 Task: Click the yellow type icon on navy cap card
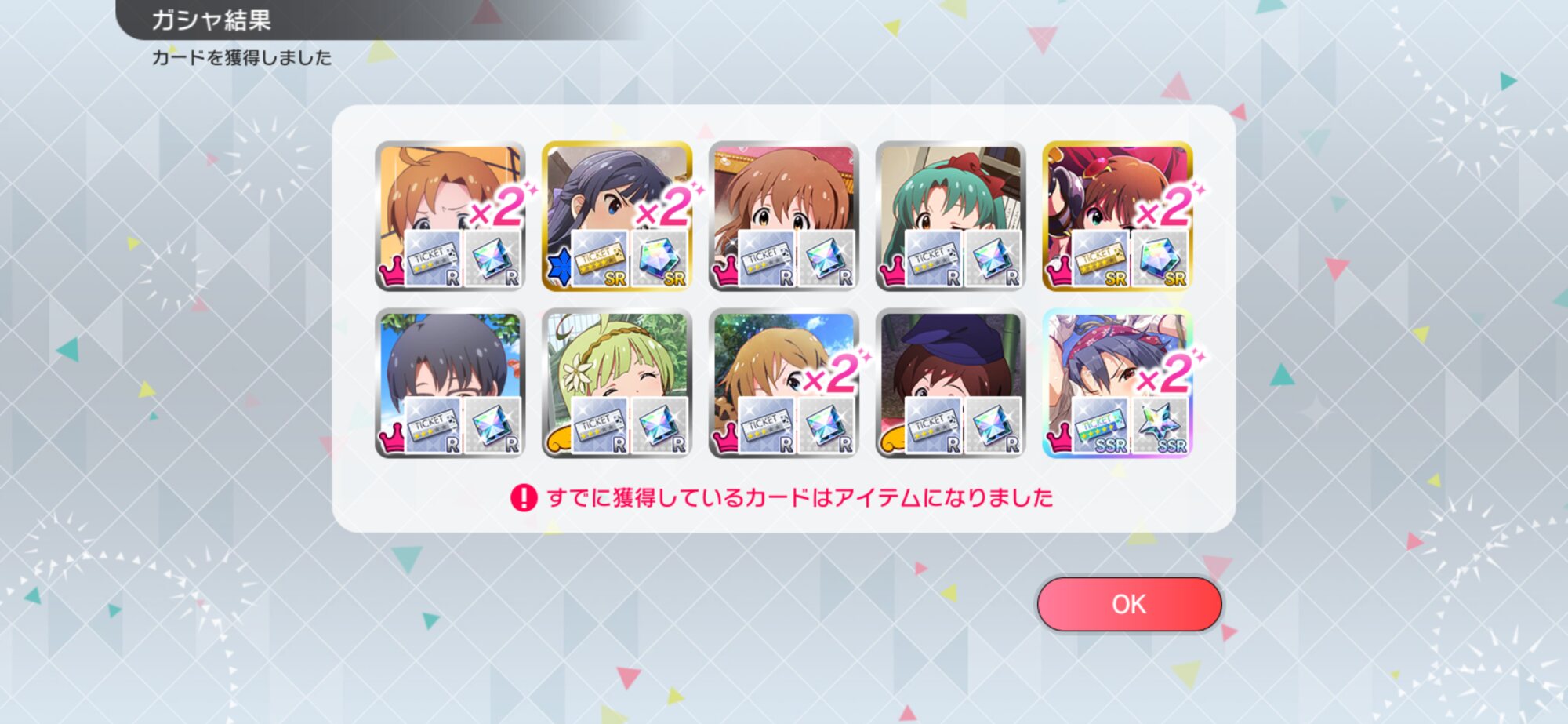[x=893, y=439]
